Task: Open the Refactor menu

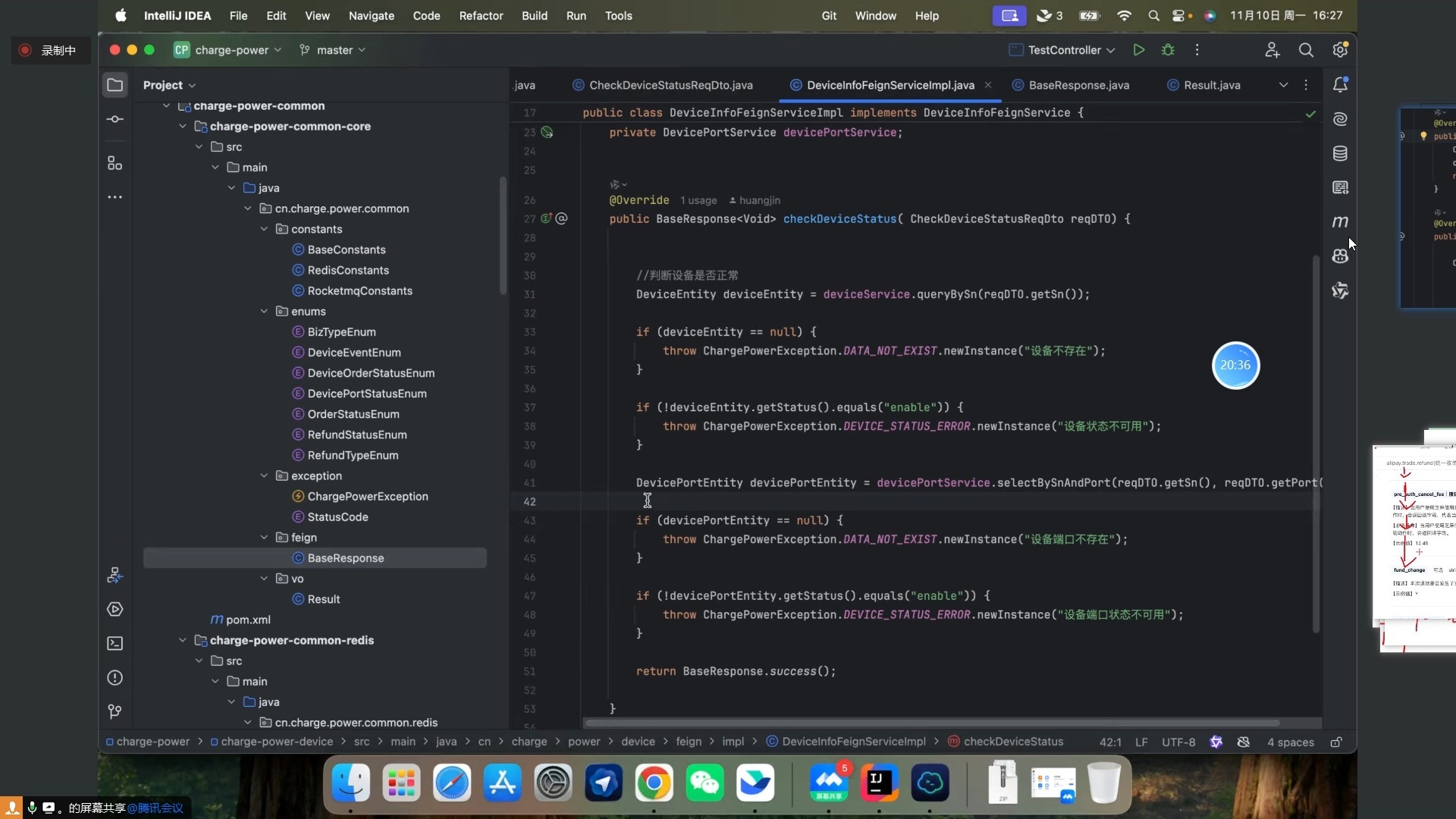Action: coord(481,16)
